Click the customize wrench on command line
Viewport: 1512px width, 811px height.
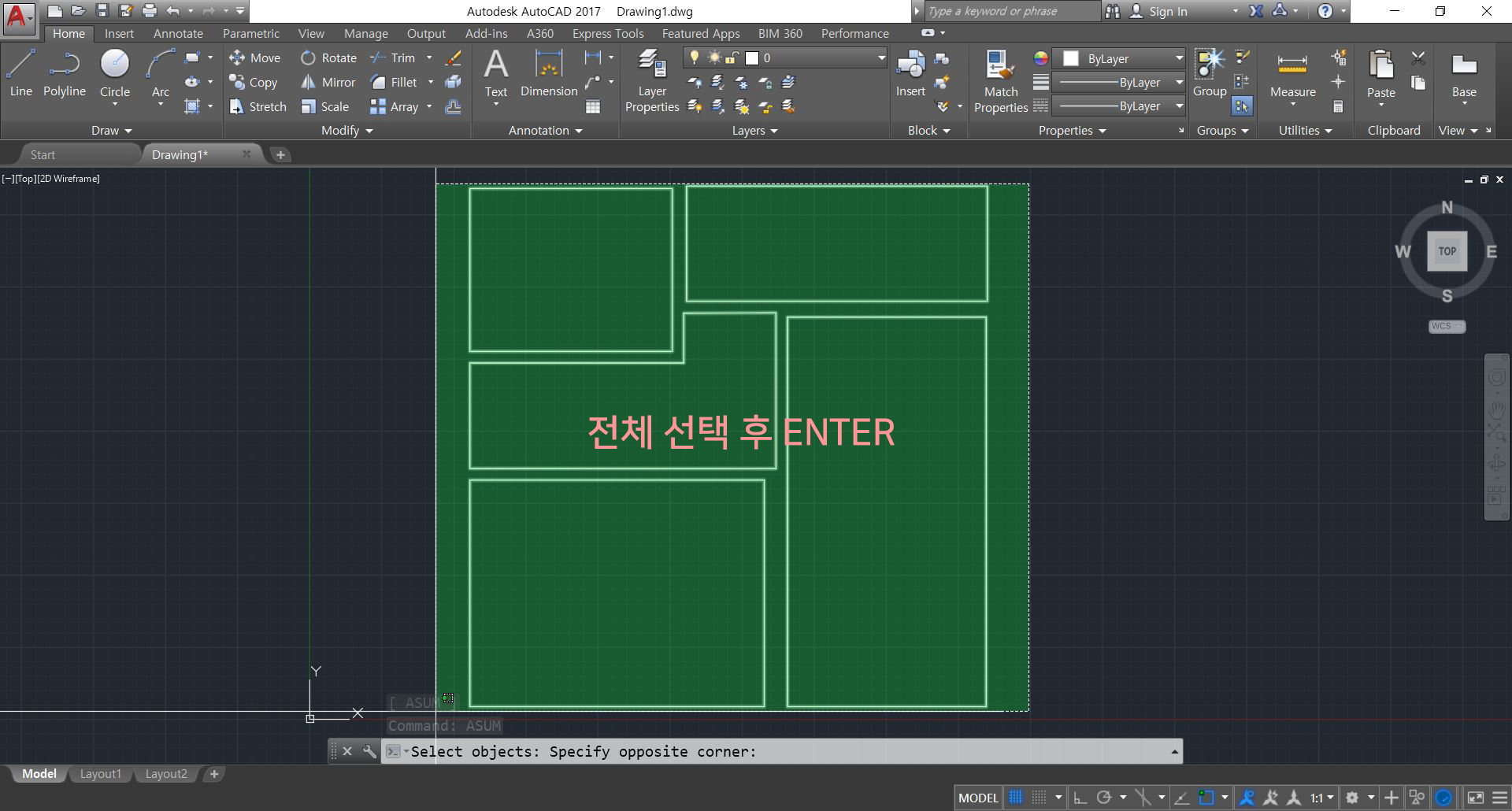click(369, 751)
